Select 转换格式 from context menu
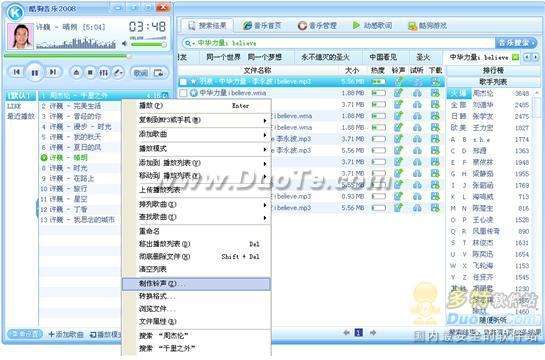Image resolution: width=545 pixels, height=360 pixels. pyautogui.click(x=196, y=296)
